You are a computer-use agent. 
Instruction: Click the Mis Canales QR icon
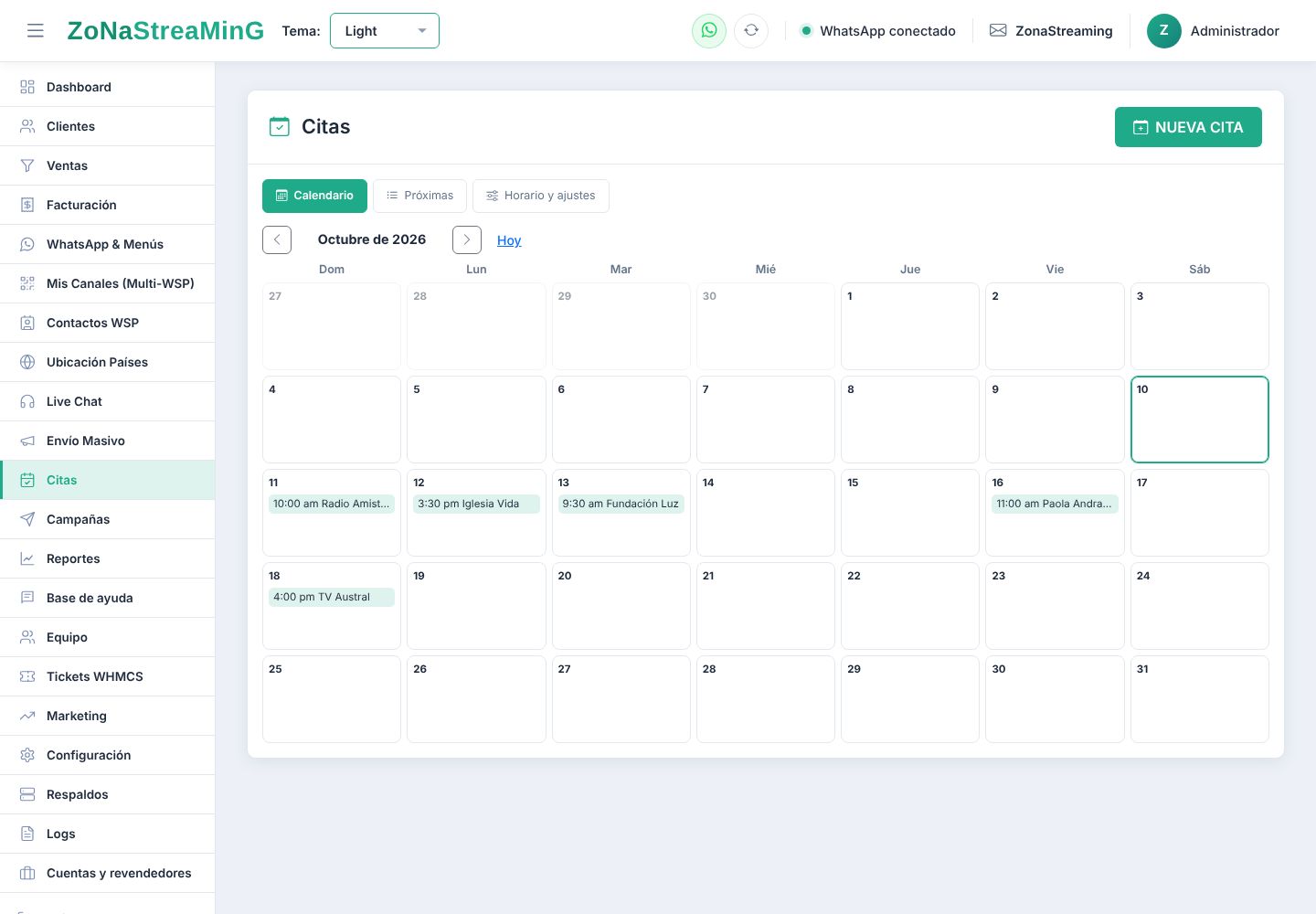coord(27,283)
